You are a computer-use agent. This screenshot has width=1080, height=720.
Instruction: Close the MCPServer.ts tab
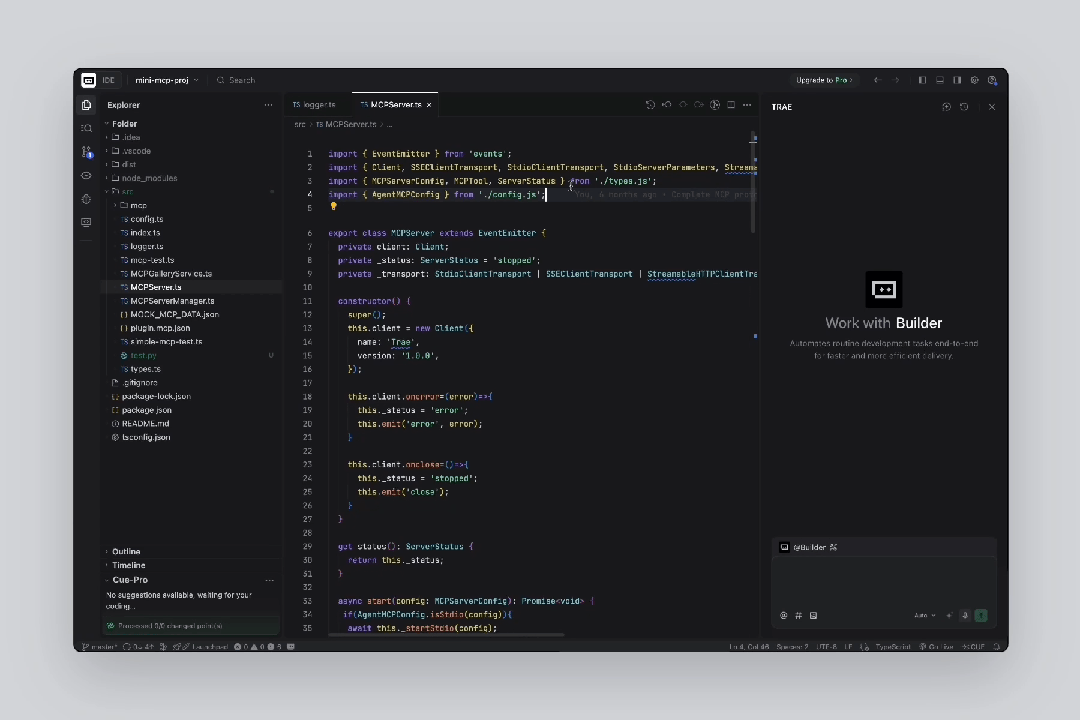[429, 105]
